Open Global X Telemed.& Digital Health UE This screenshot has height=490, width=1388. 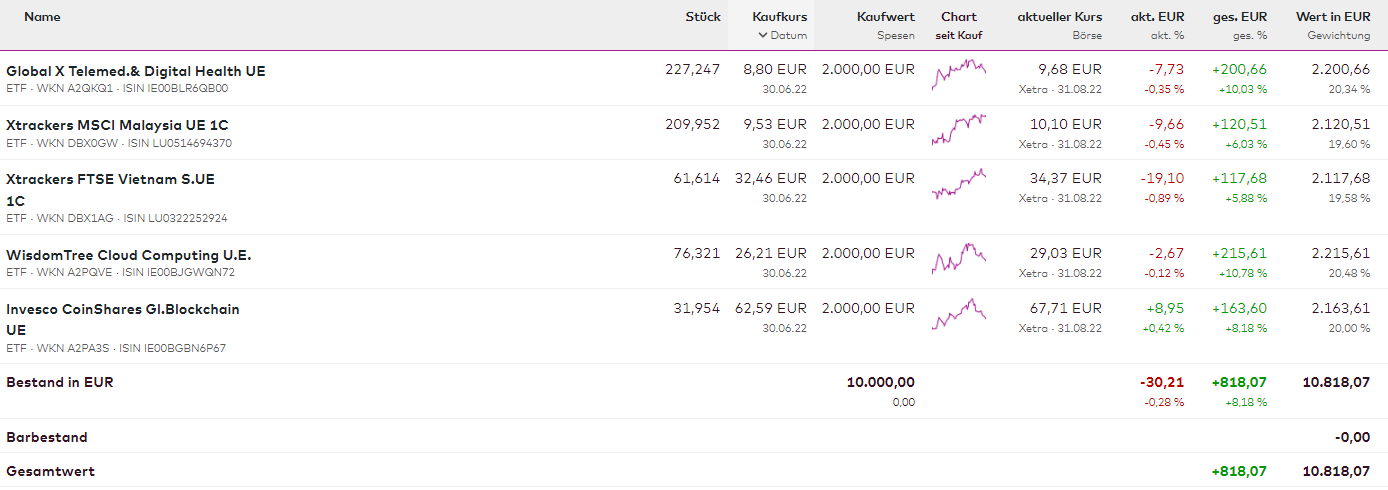136,71
